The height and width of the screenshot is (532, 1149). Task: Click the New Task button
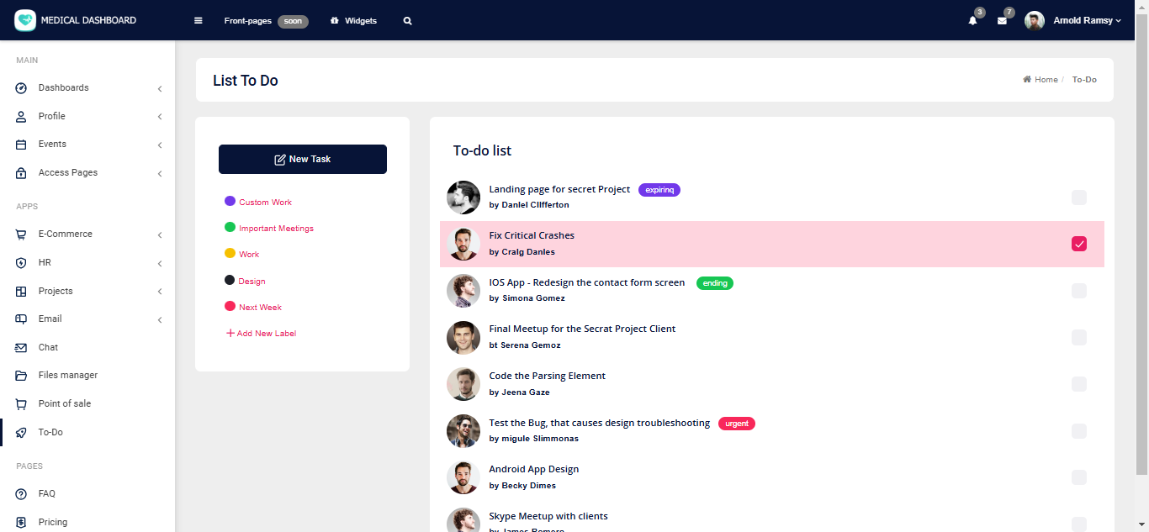coord(302,159)
